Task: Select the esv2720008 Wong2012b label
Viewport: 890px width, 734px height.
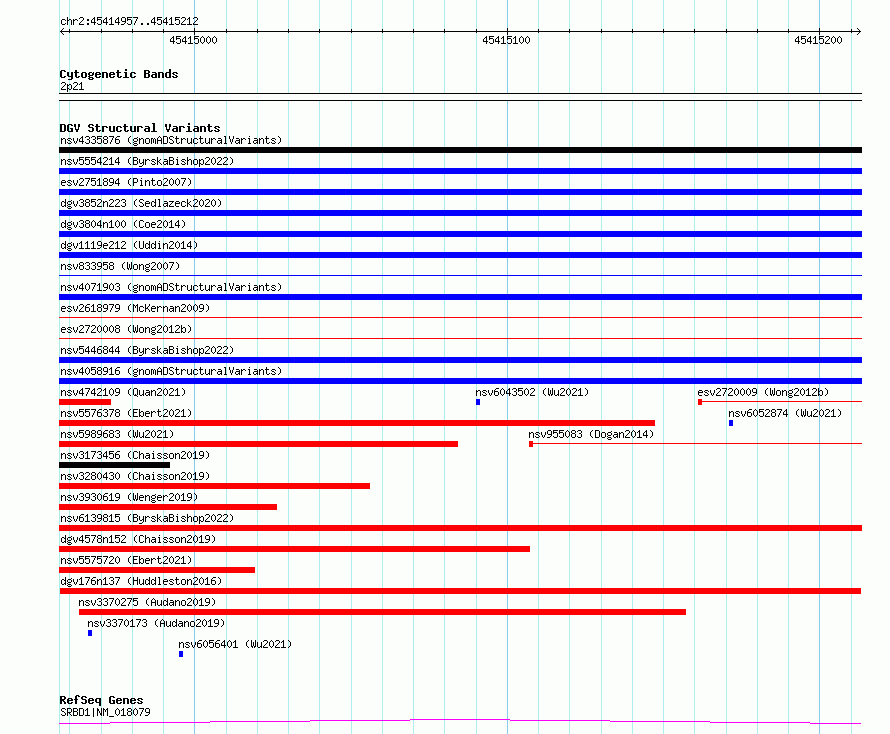Action: tap(126, 329)
